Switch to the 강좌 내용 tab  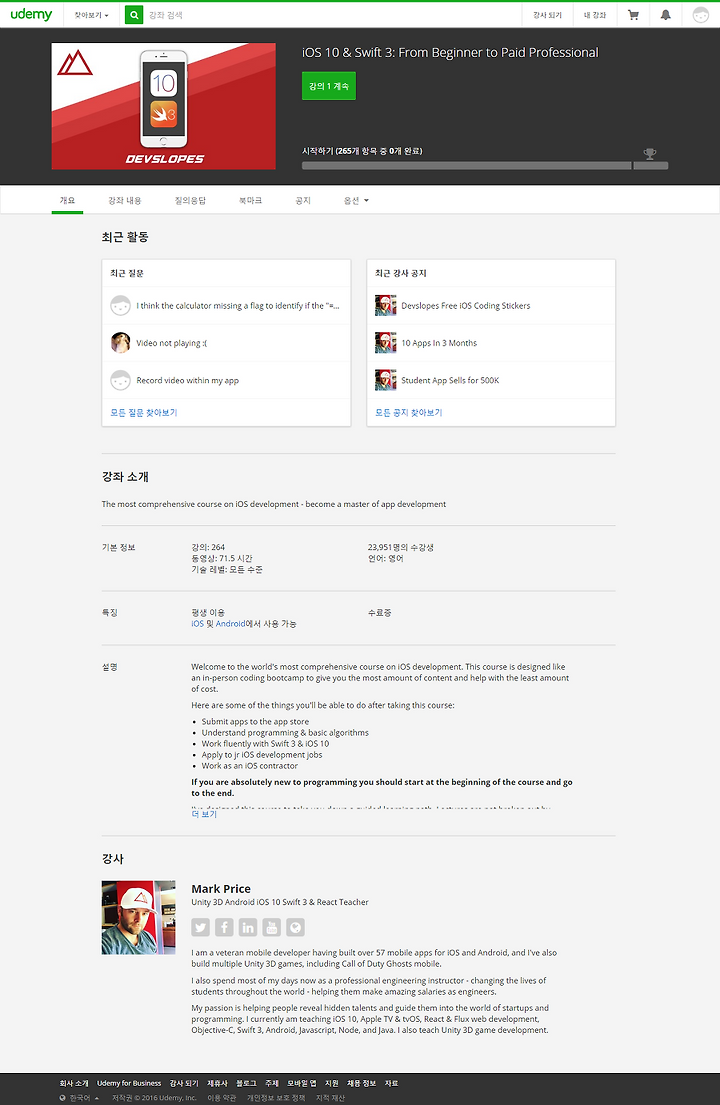[x=125, y=201]
